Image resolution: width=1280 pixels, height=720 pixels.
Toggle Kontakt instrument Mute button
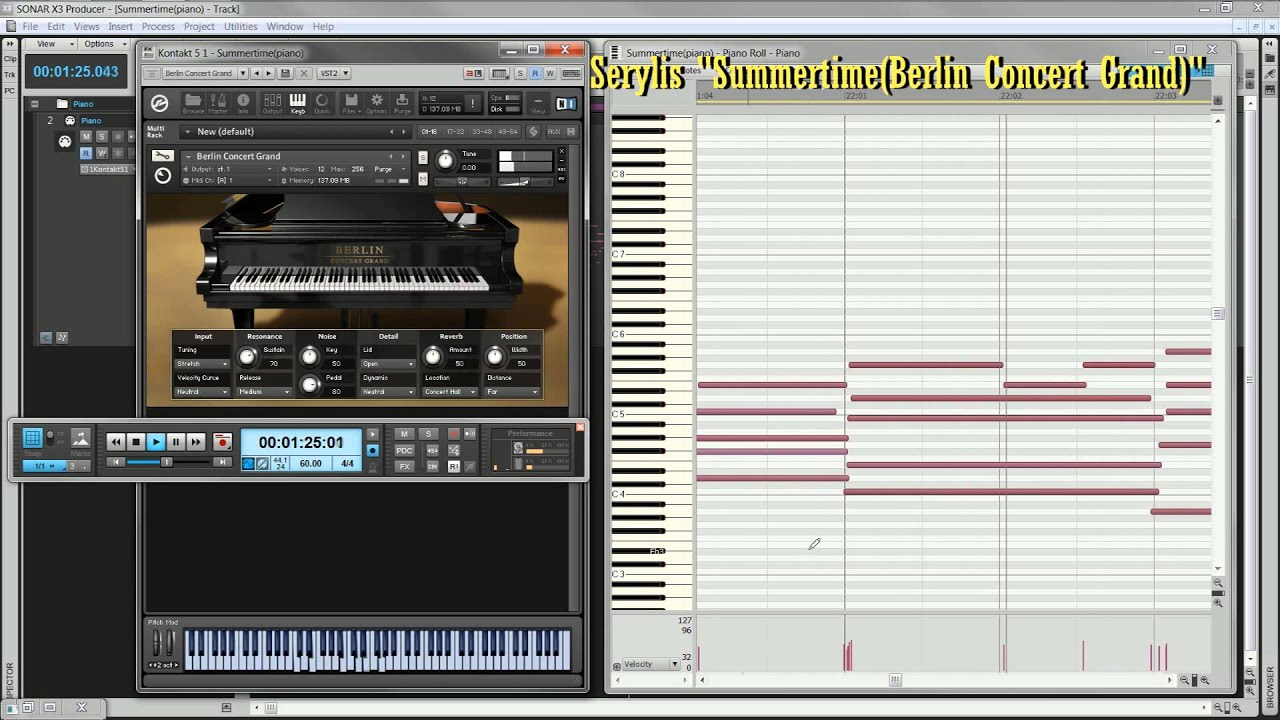pyautogui.click(x=423, y=179)
